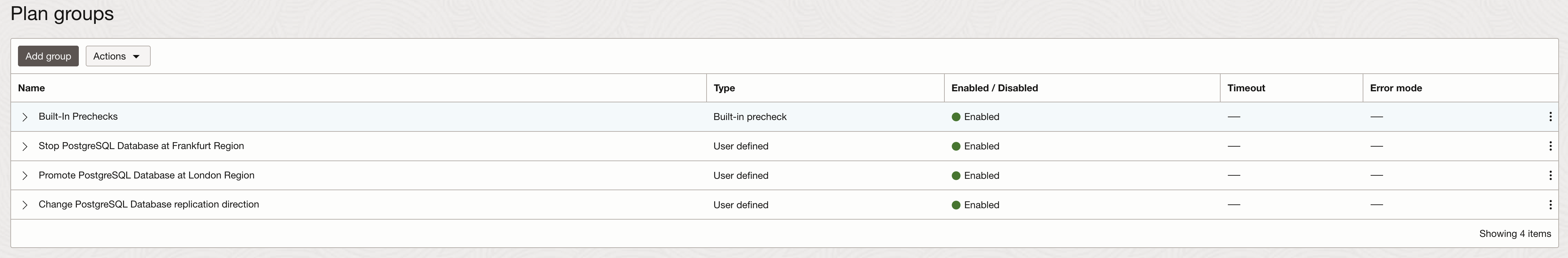Click the Enabled / Disabled column header
This screenshot has width=1568, height=258.
pos(995,88)
